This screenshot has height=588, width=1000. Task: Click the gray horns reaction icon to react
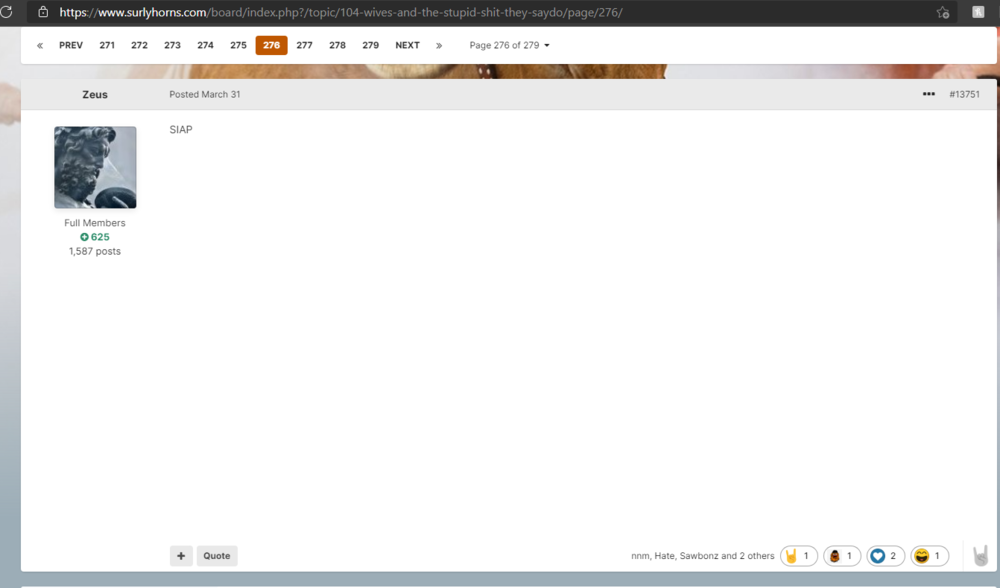click(x=980, y=555)
